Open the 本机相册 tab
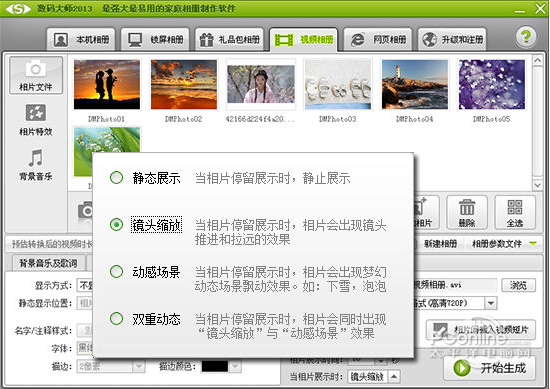 [81, 40]
